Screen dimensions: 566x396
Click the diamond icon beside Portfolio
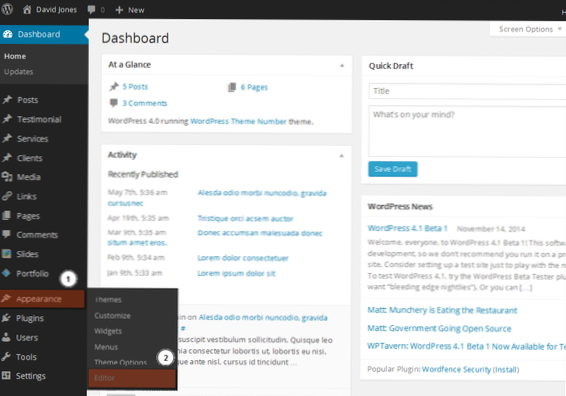(6, 273)
